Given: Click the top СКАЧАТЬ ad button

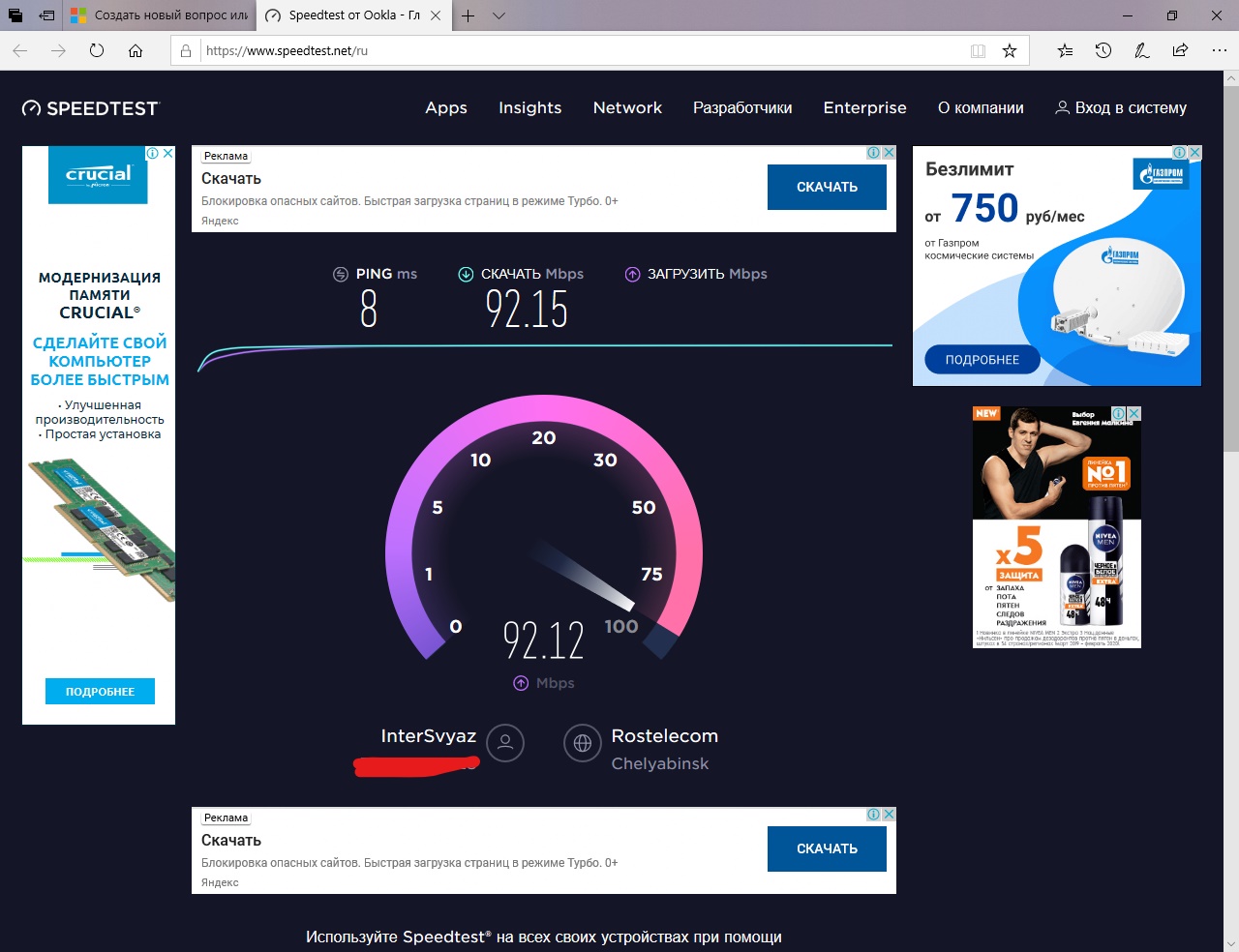Looking at the screenshot, I should (827, 187).
